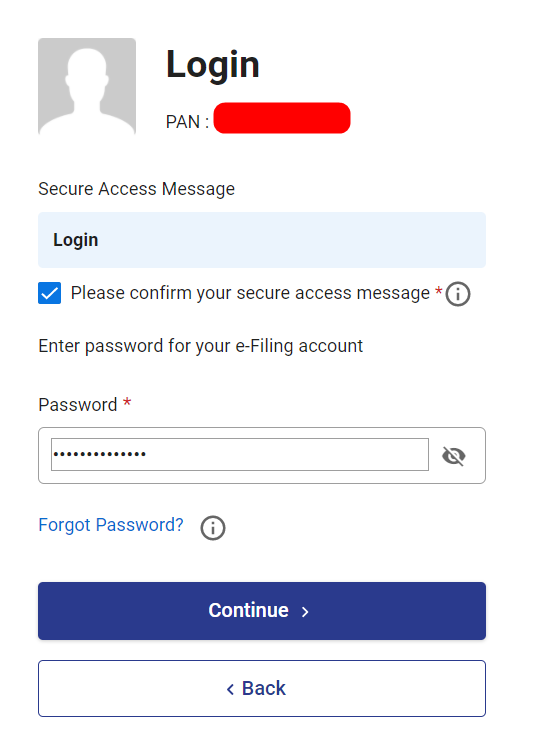Click the right chevron on Continue button
Image resolution: width=534 pixels, height=732 pixels.
305,612
